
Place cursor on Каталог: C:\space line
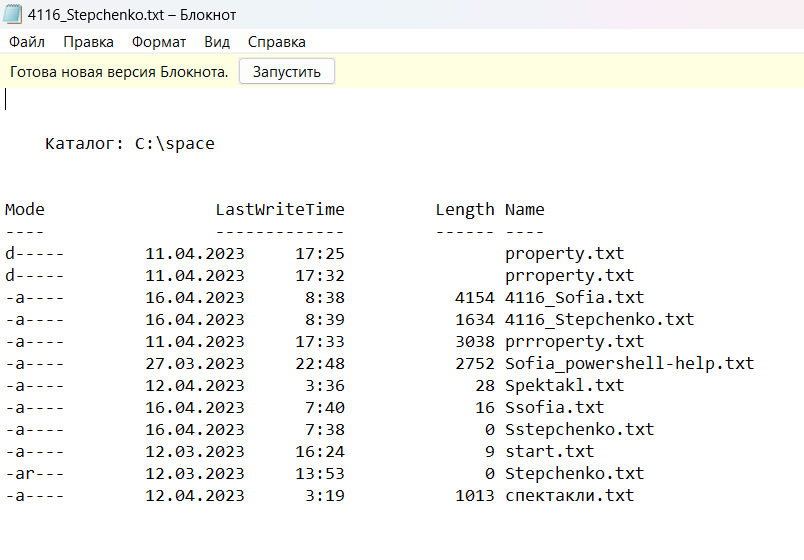point(130,144)
